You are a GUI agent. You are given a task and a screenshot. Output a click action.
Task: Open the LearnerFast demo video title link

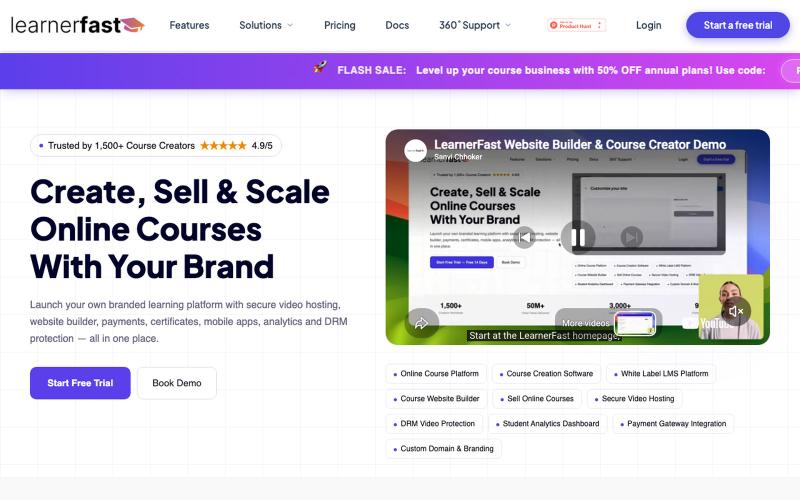coord(580,145)
